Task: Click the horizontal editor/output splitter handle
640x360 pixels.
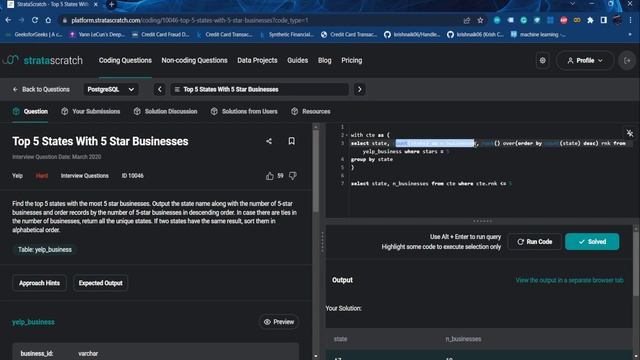Action: pyautogui.click(x=482, y=221)
